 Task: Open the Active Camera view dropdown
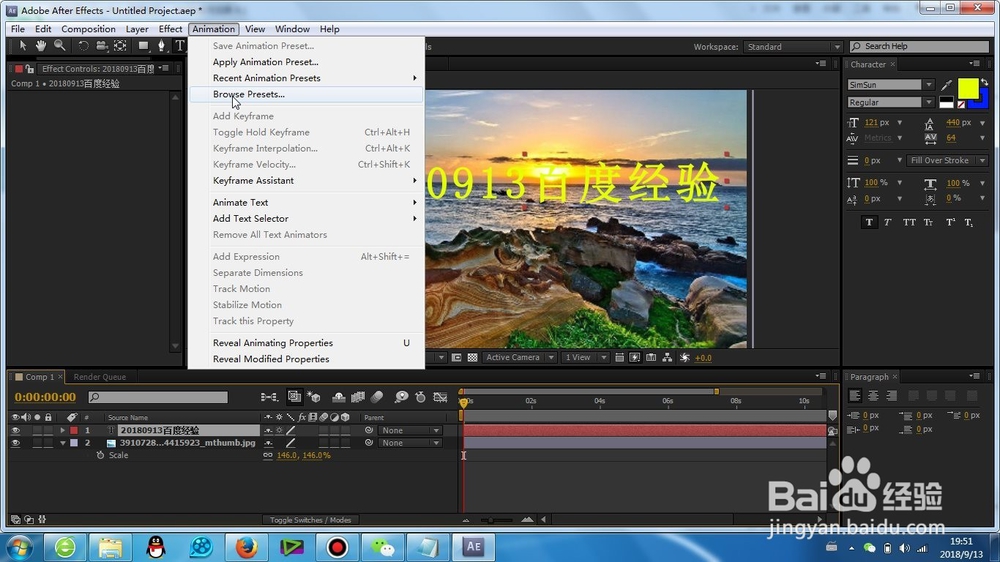coord(518,358)
